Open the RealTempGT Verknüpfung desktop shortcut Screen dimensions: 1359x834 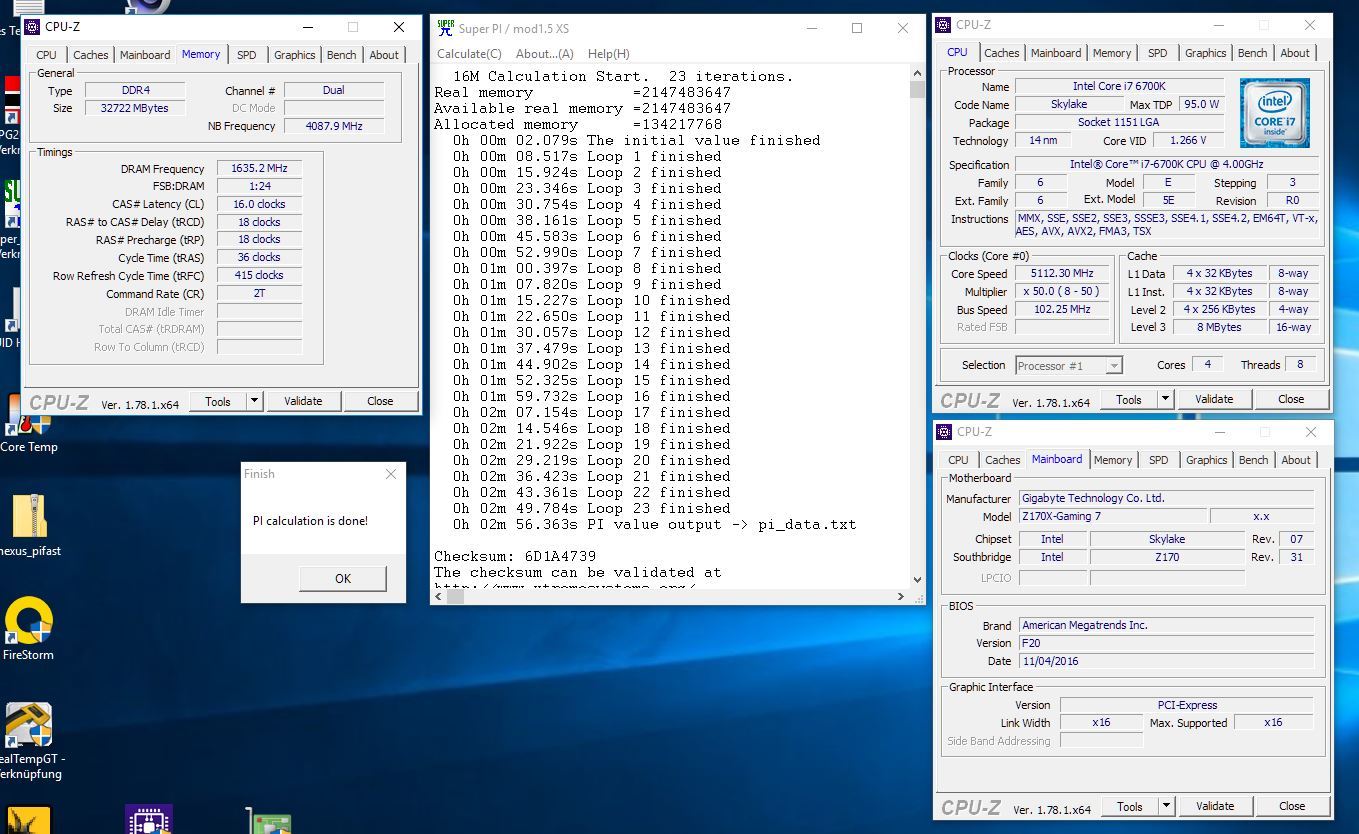[28, 724]
